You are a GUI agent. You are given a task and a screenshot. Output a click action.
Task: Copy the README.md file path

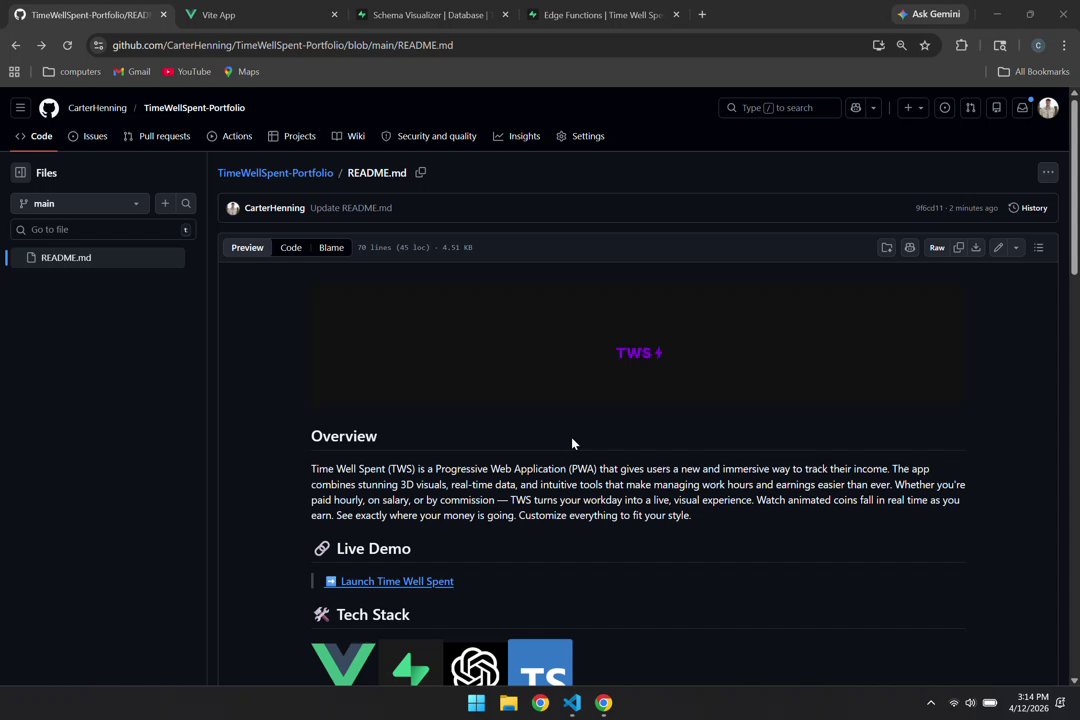click(x=421, y=173)
